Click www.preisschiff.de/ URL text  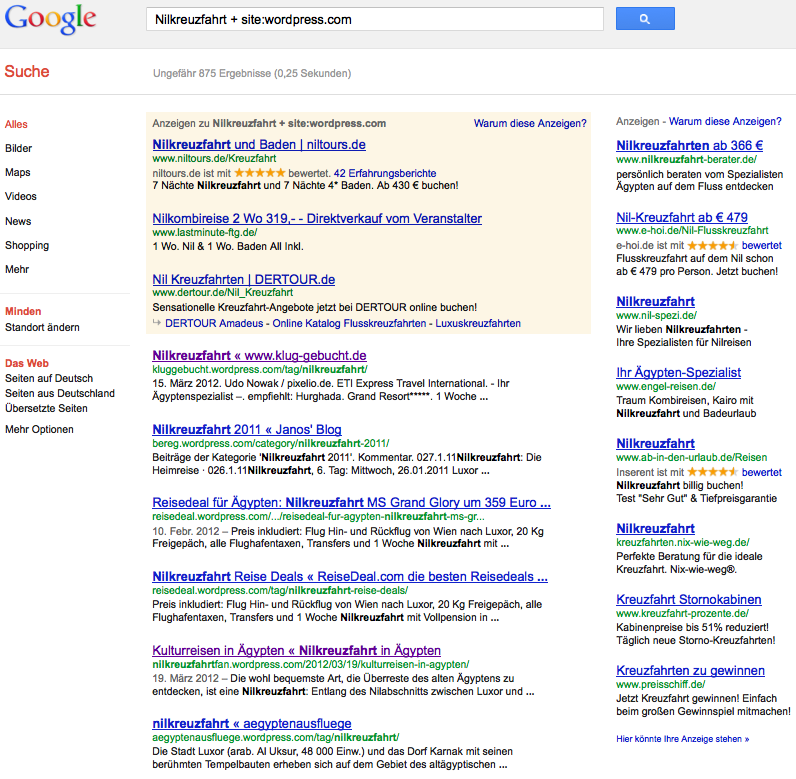pyautogui.click(x=661, y=684)
